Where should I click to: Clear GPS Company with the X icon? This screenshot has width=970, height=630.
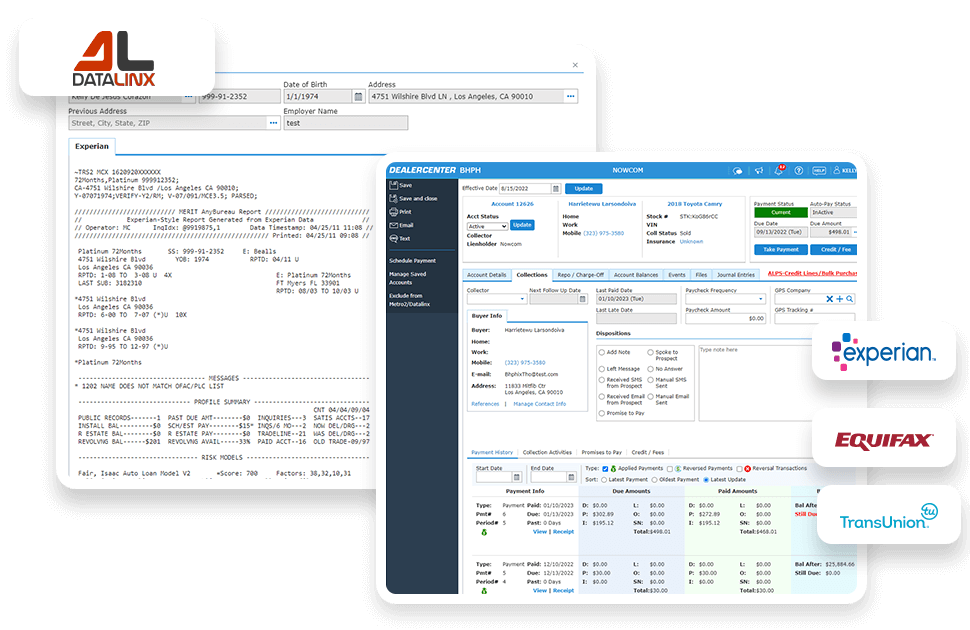click(x=830, y=299)
